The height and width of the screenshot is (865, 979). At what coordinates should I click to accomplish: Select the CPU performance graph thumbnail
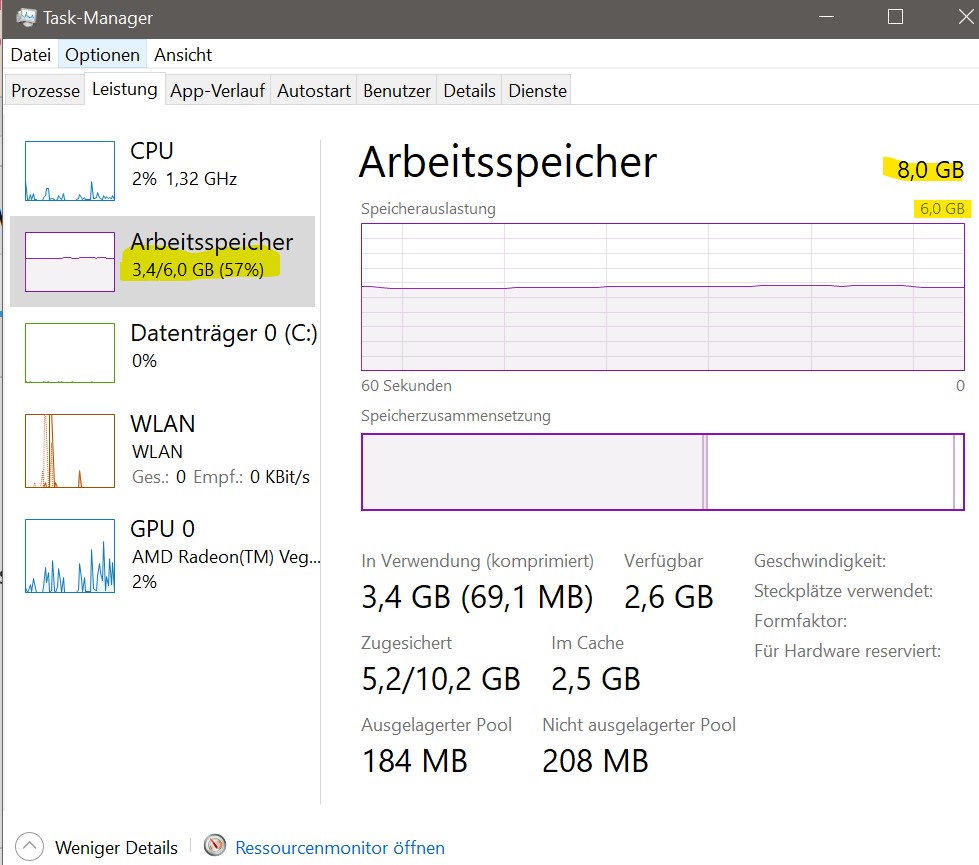tap(70, 171)
